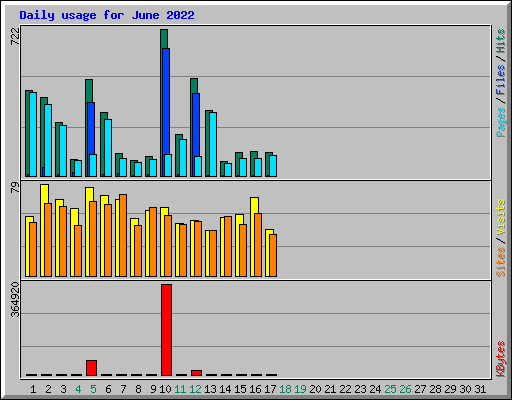Click day 29 on the x-axis
Viewport: 512px width, 400px height.
450,389
